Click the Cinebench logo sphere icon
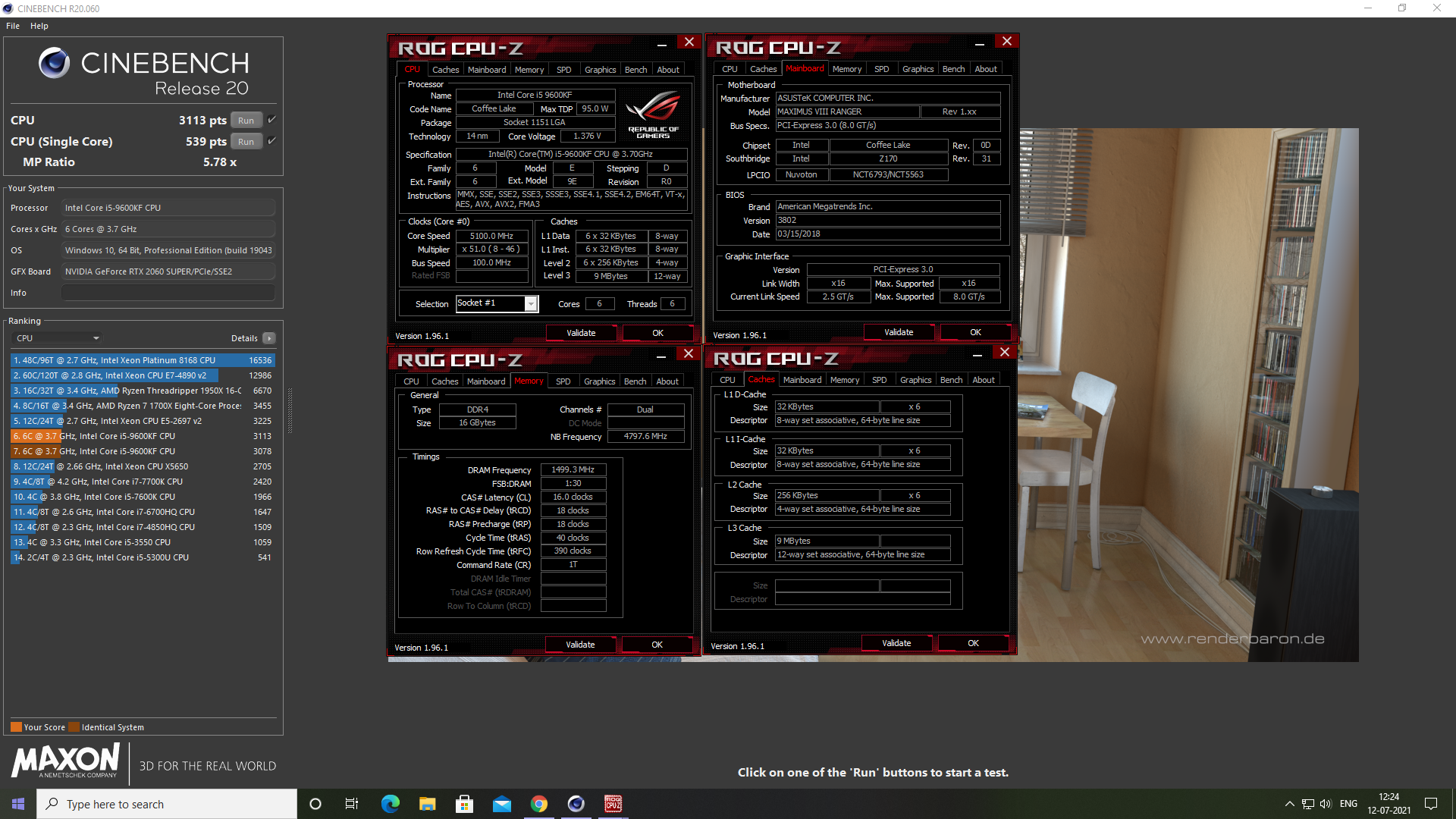The height and width of the screenshot is (819, 1456). coord(54,63)
